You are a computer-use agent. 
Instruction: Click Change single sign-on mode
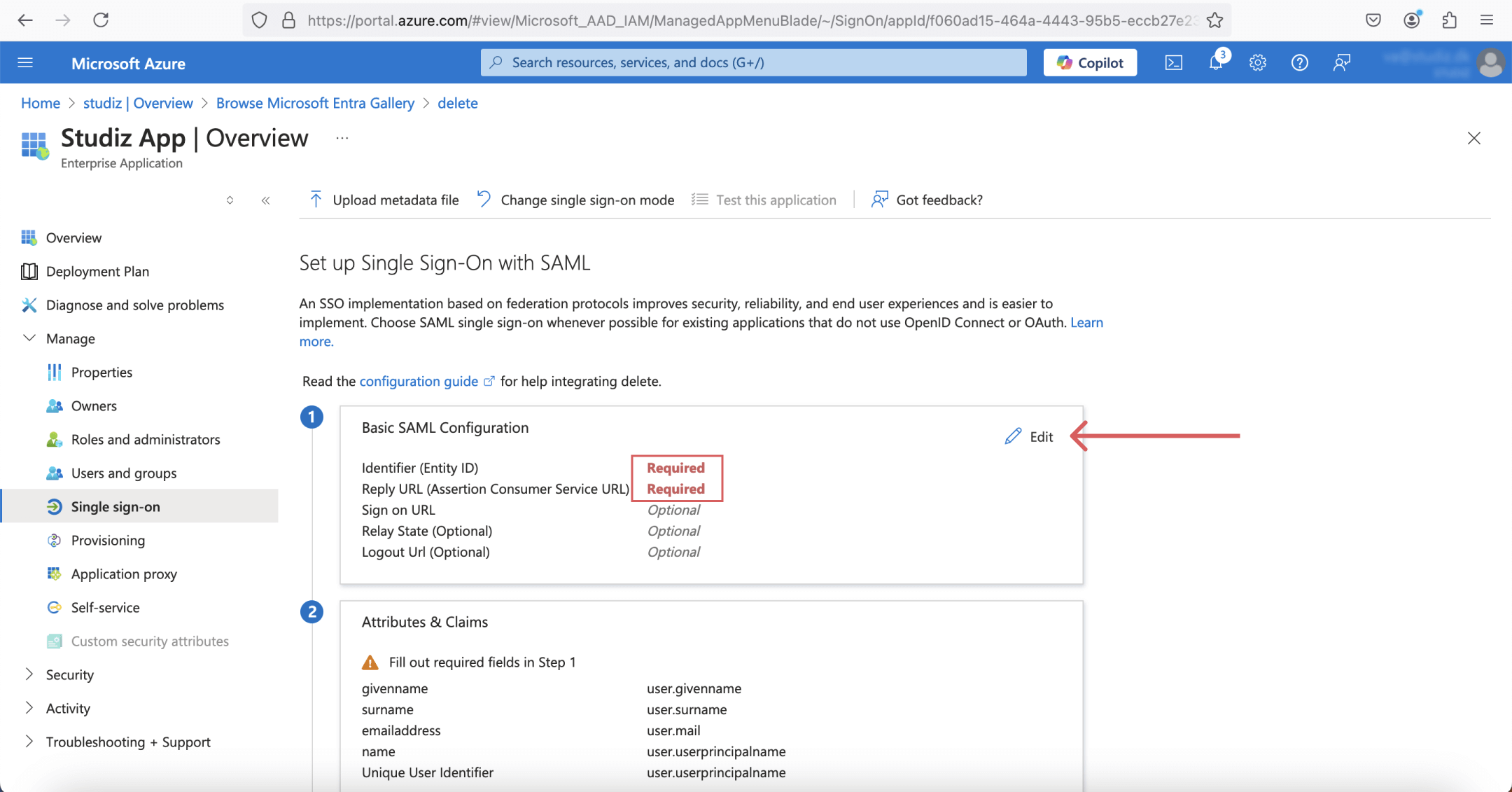(575, 200)
